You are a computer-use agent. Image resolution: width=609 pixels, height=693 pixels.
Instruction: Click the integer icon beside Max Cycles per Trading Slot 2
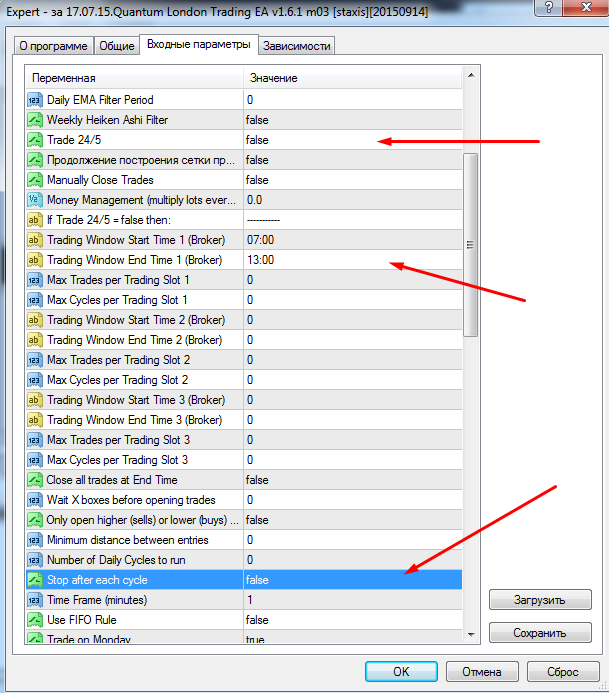(35, 380)
